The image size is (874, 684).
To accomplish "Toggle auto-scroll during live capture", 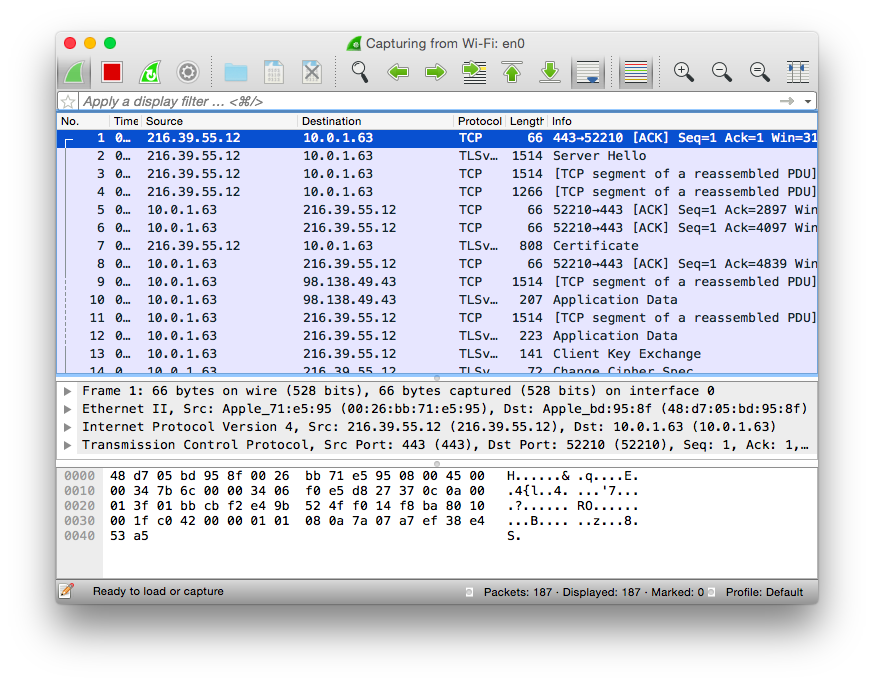I will (588, 72).
